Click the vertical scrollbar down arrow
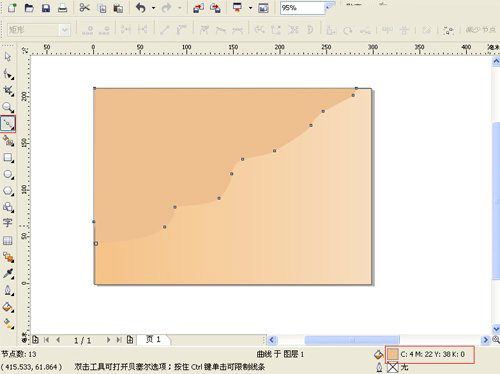 coord(496,329)
